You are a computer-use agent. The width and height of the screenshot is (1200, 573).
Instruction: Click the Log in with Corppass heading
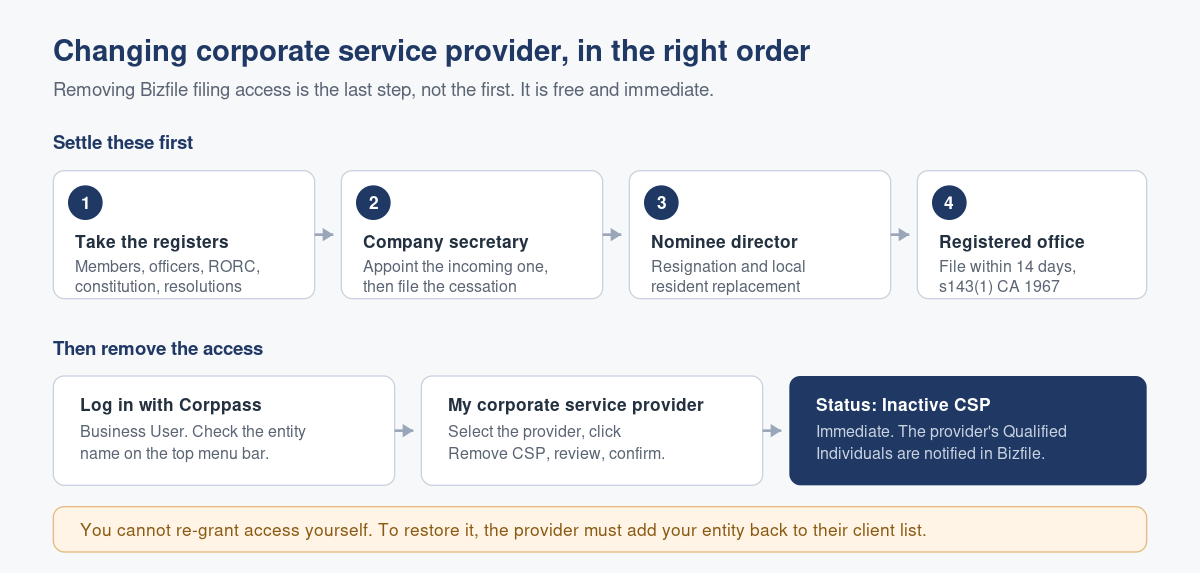171,405
